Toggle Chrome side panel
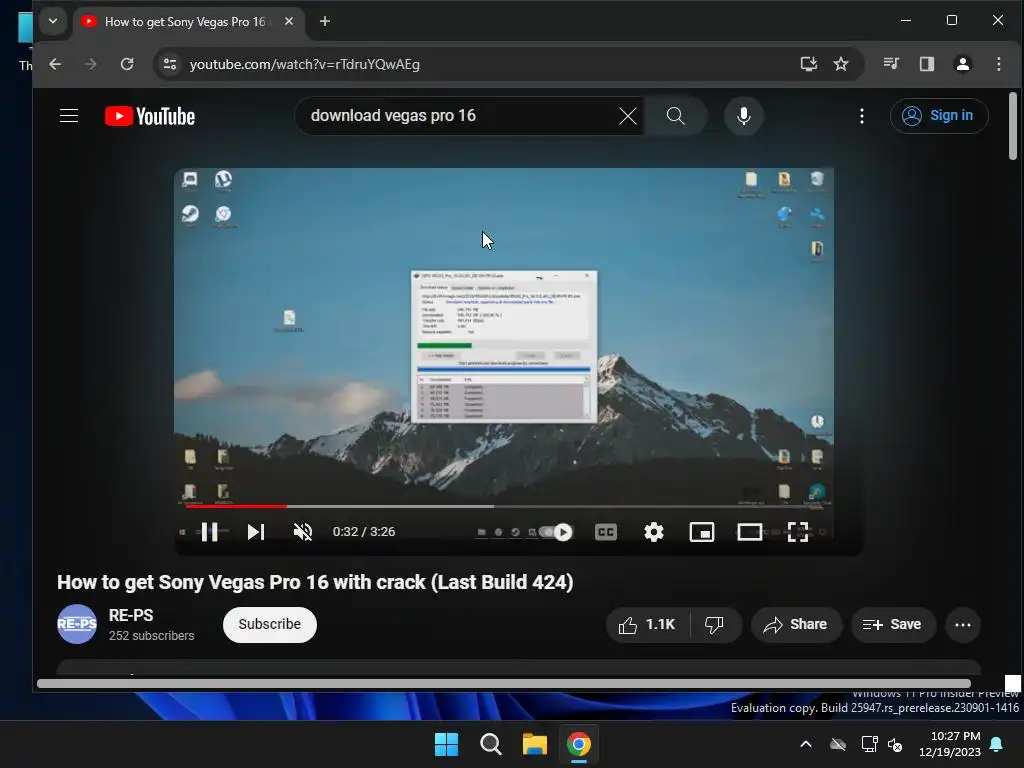 [x=927, y=64]
